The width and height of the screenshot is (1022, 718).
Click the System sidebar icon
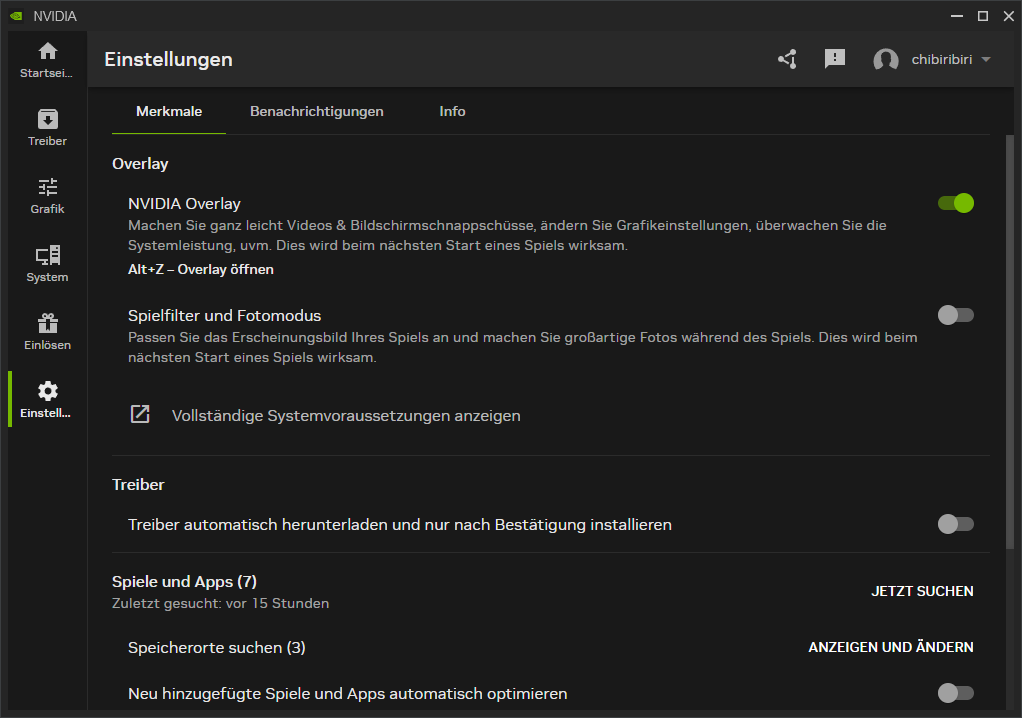pyautogui.click(x=47, y=262)
